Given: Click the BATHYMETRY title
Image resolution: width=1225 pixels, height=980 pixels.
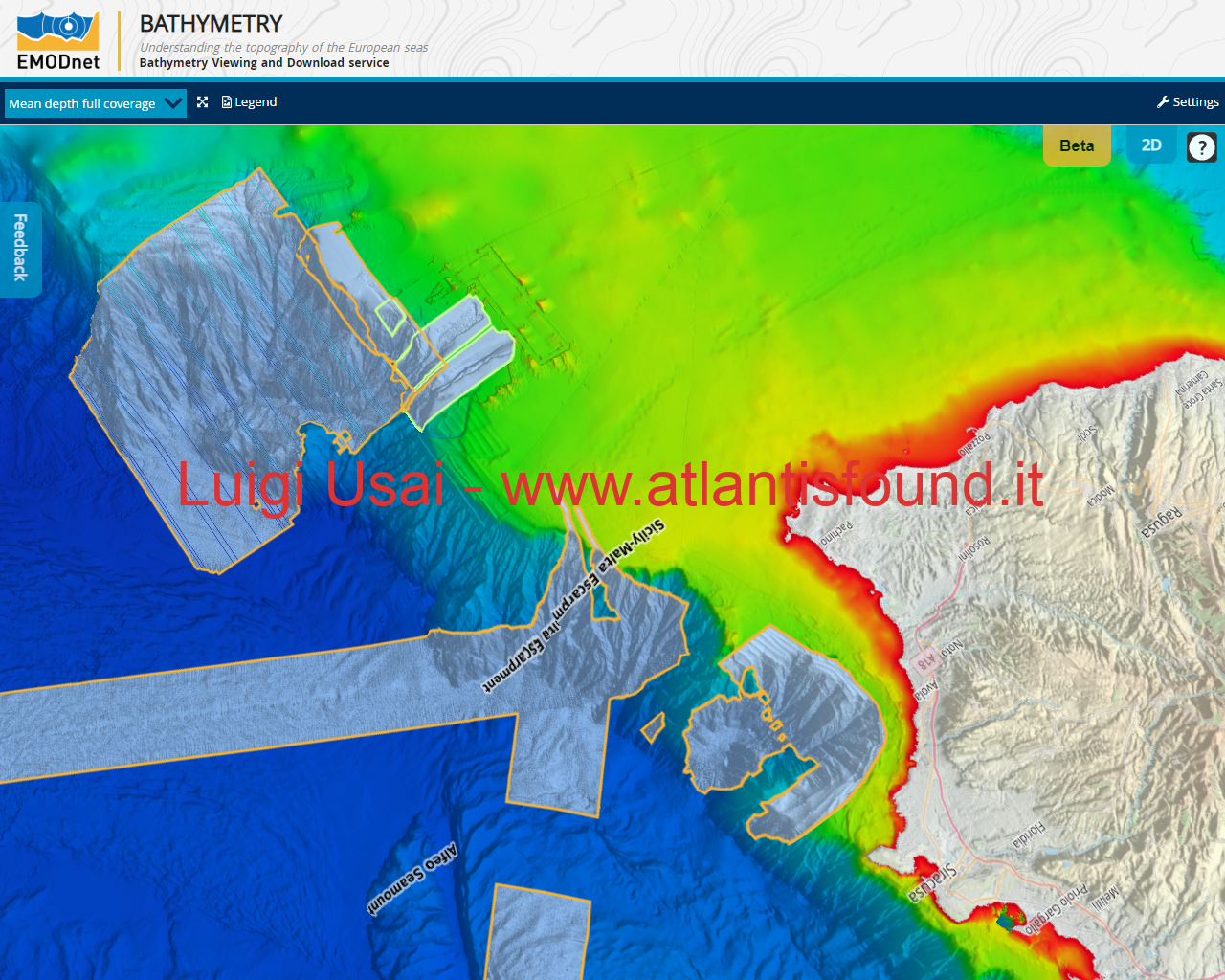Looking at the screenshot, I should (212, 24).
